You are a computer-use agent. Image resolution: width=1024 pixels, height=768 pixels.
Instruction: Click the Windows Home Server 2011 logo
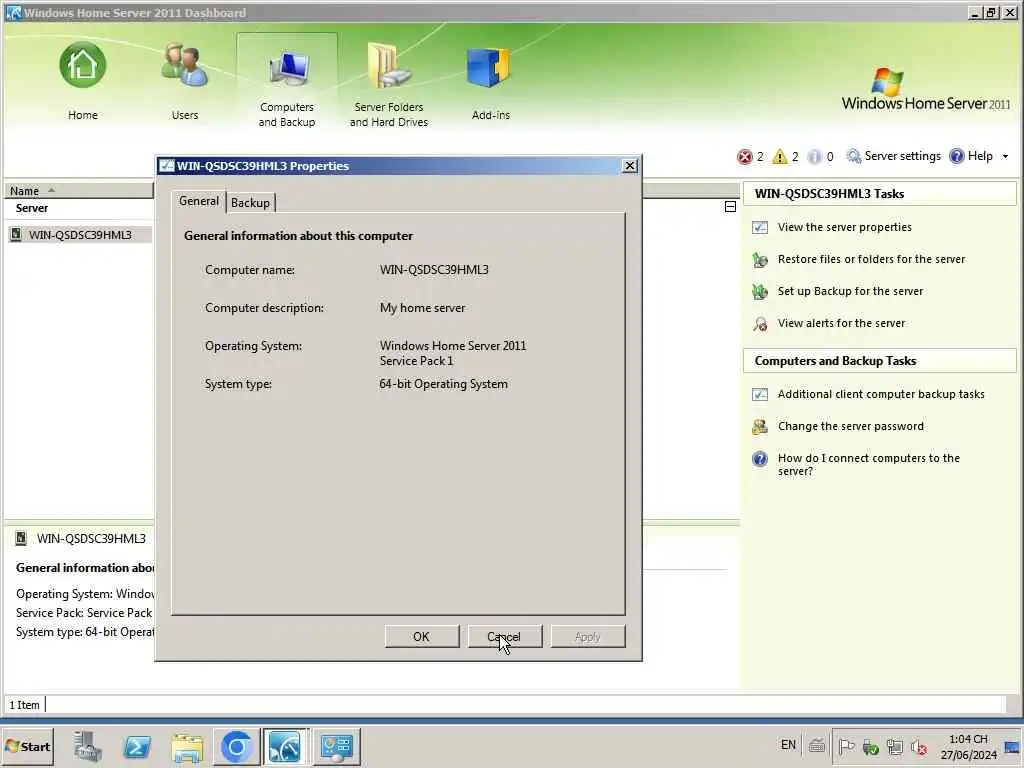[x=925, y=89]
